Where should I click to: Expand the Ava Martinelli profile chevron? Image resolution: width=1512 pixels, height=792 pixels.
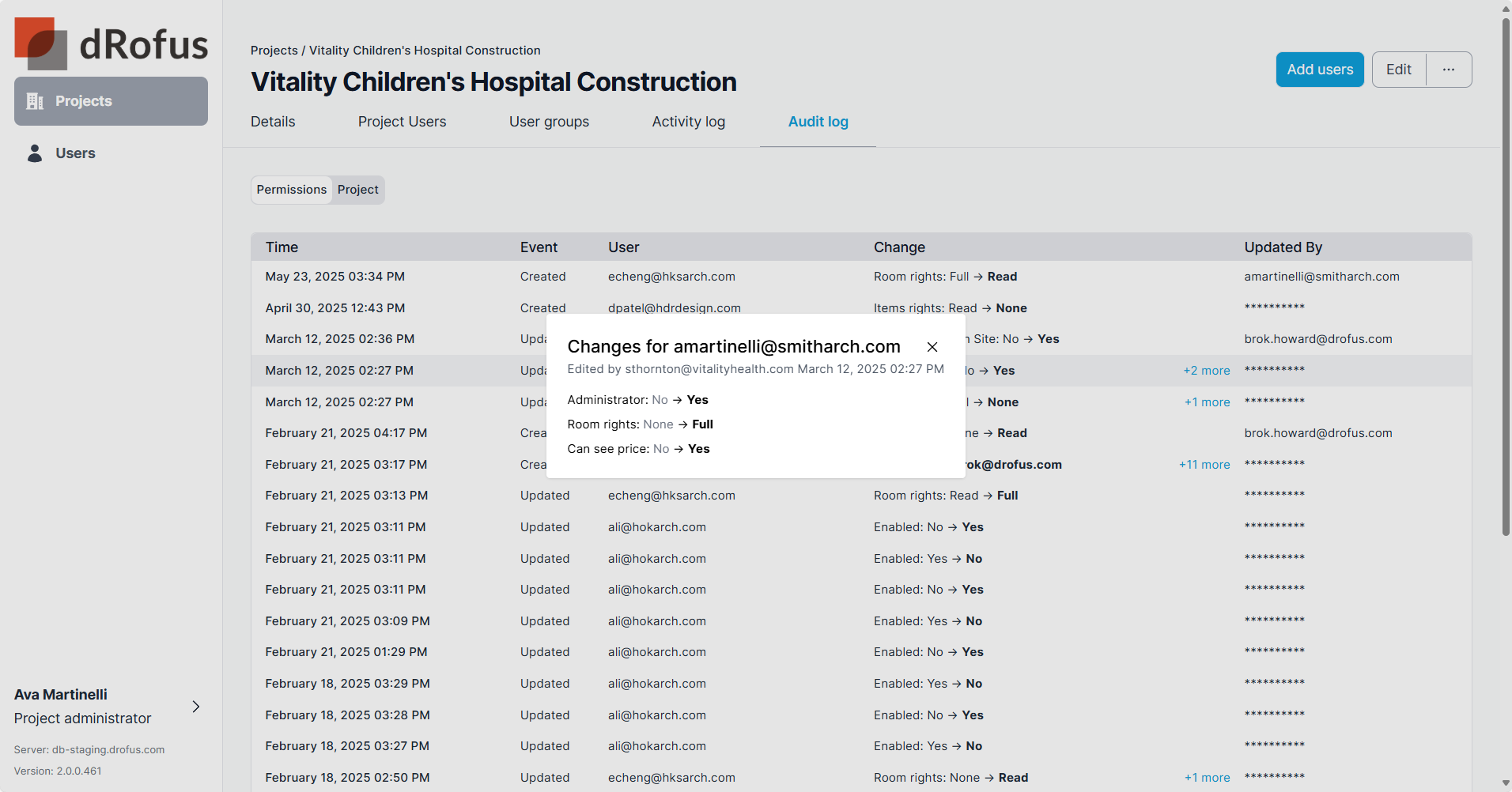click(x=196, y=707)
